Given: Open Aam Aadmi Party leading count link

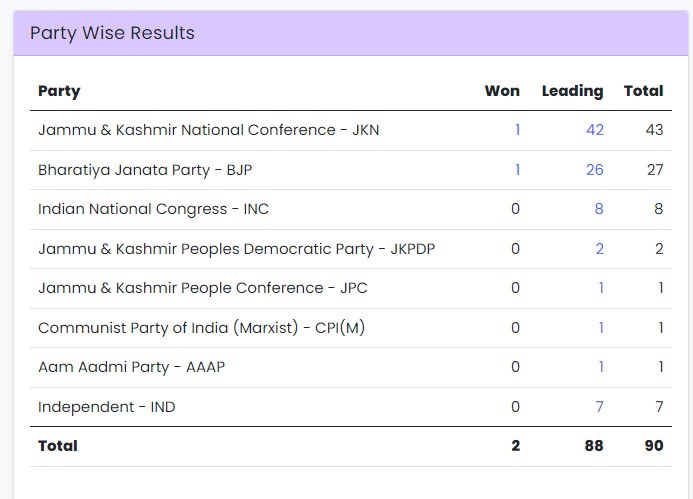Looking at the screenshot, I should [x=601, y=367].
